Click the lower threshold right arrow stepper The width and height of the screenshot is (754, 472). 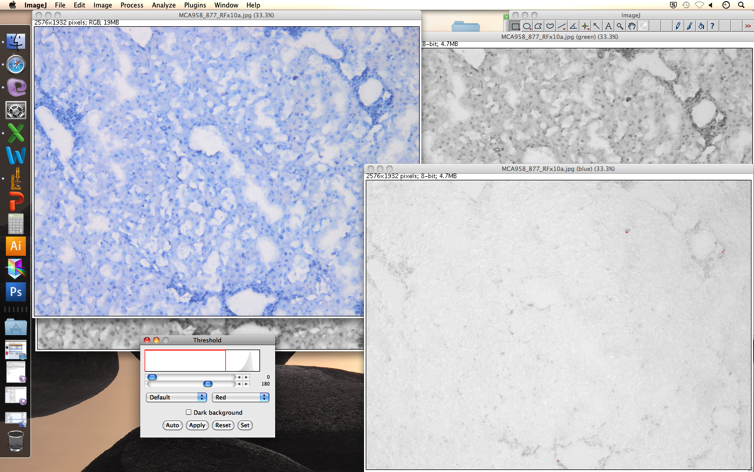pos(246,377)
